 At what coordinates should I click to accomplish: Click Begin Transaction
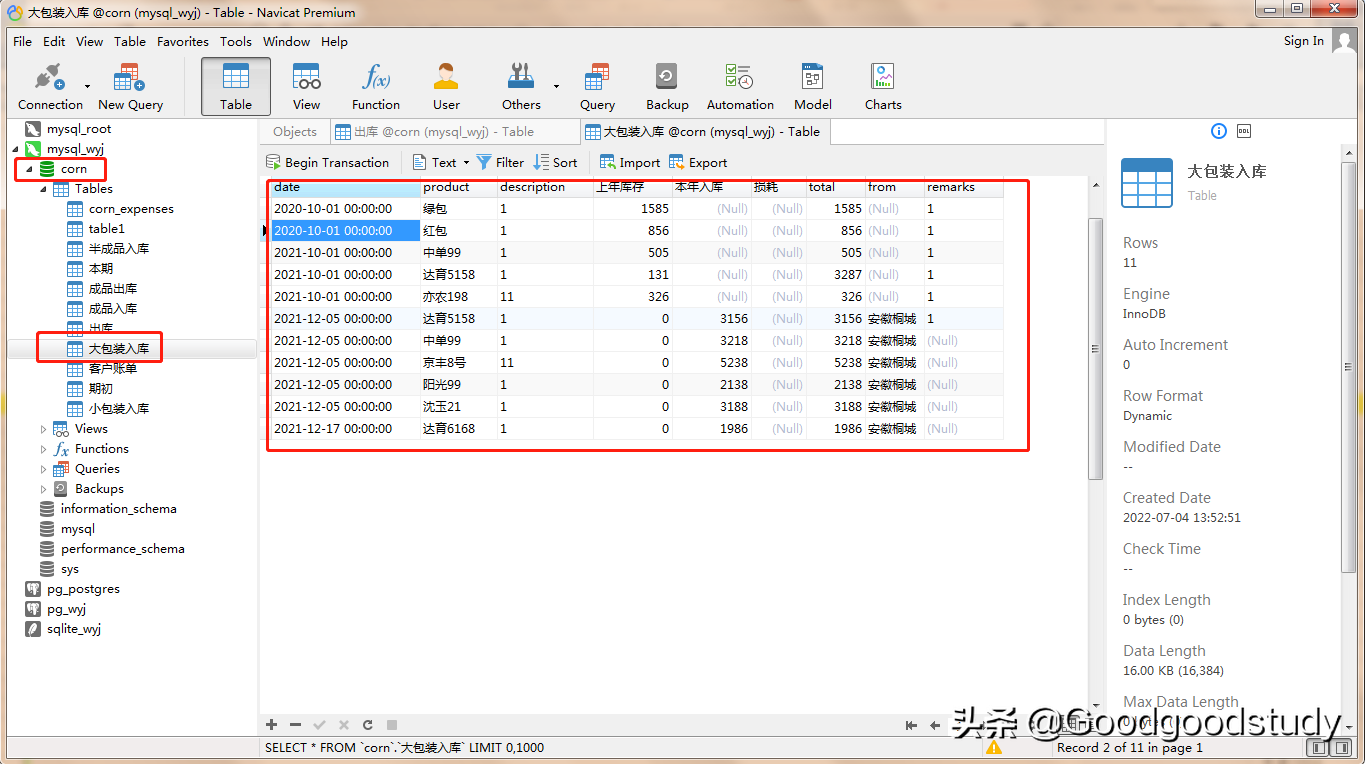[x=329, y=162]
